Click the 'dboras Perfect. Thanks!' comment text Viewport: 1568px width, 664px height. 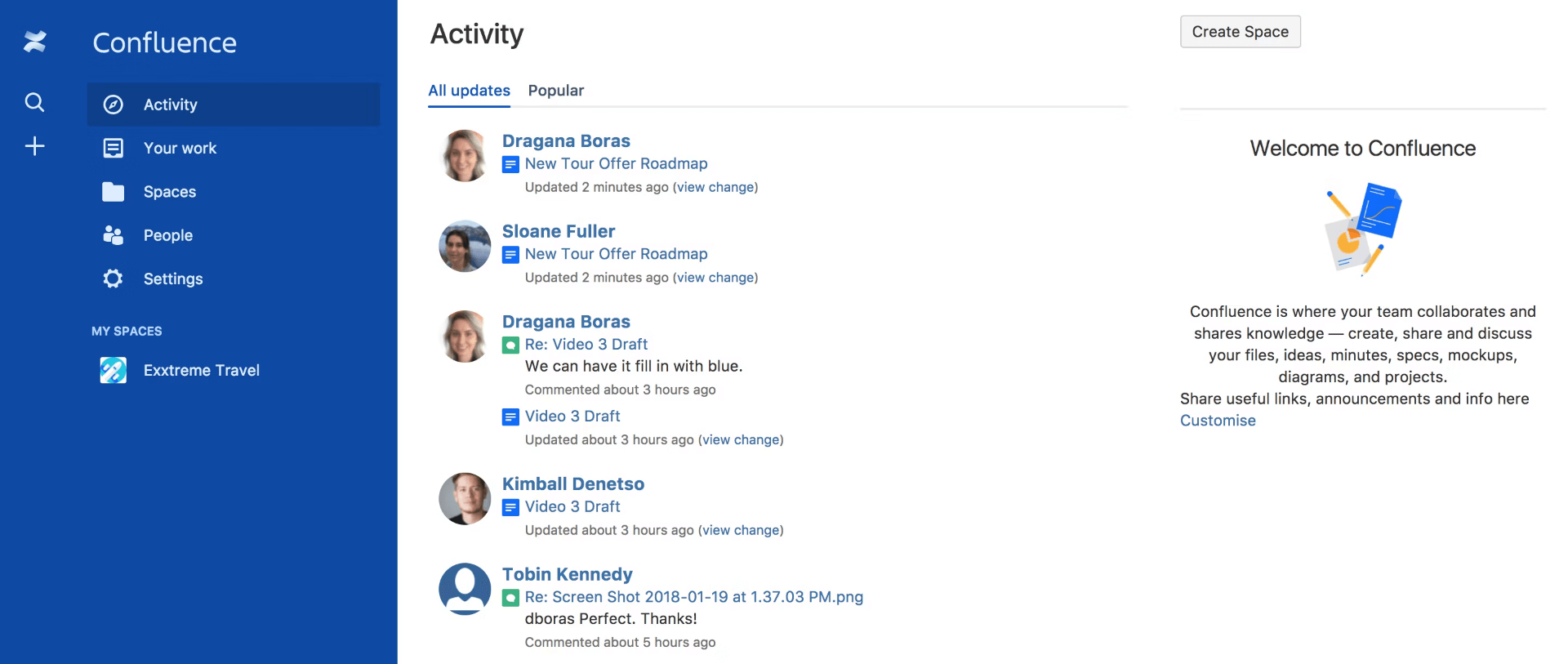(611, 619)
